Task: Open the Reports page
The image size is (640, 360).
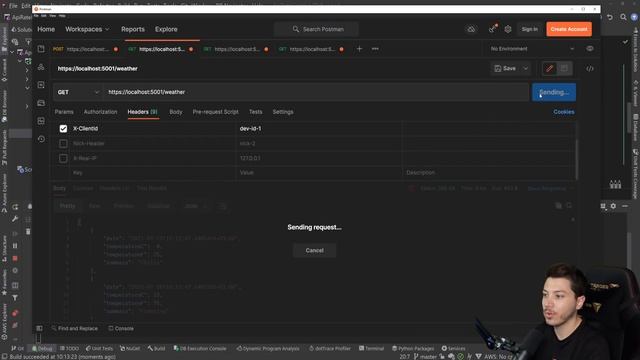Action: (x=133, y=29)
